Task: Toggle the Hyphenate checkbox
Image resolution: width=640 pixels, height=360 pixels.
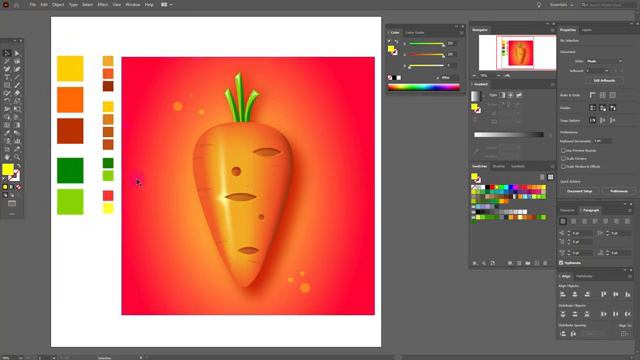Action: 561,263
